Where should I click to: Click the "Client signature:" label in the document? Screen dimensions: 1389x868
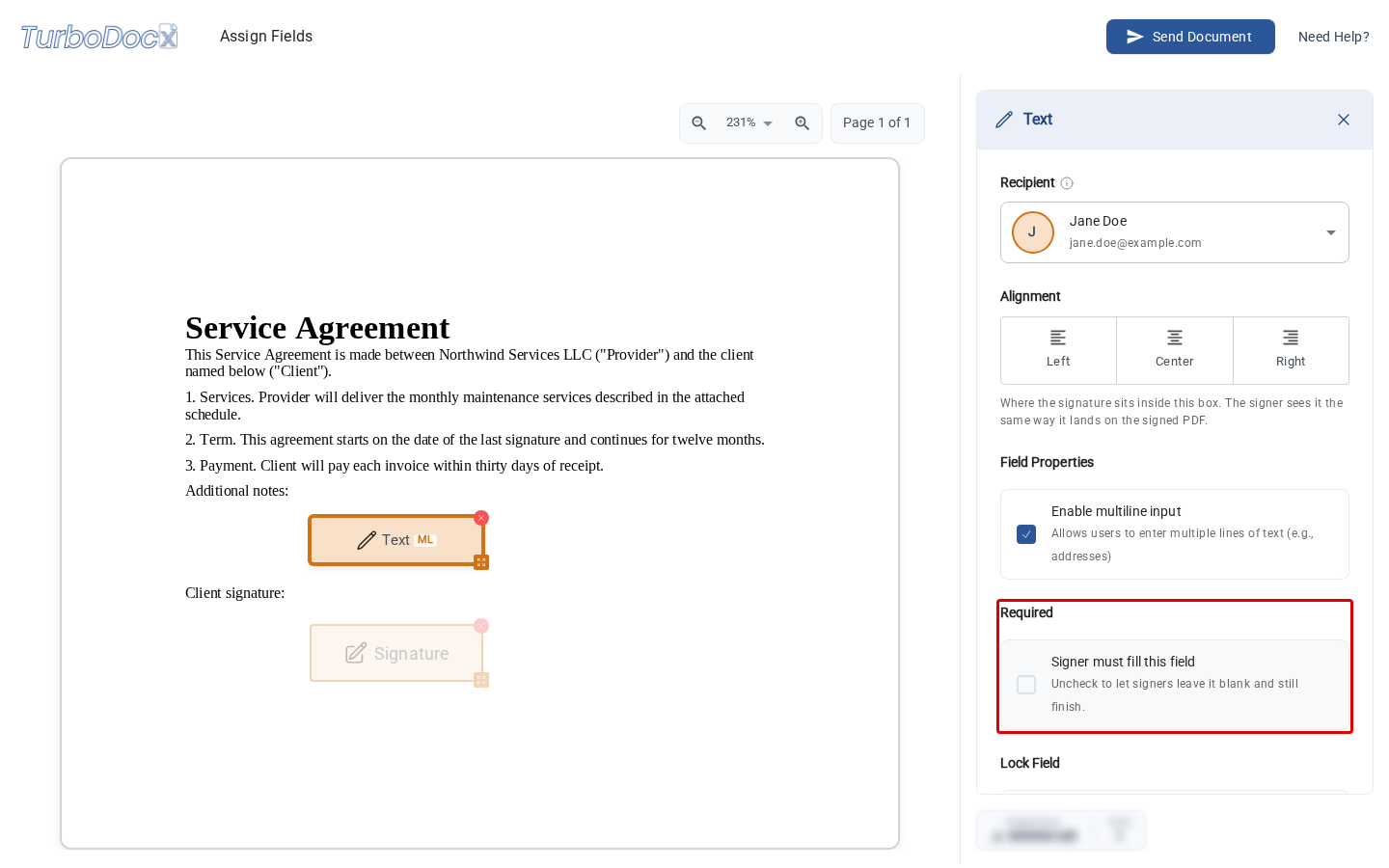[234, 593]
